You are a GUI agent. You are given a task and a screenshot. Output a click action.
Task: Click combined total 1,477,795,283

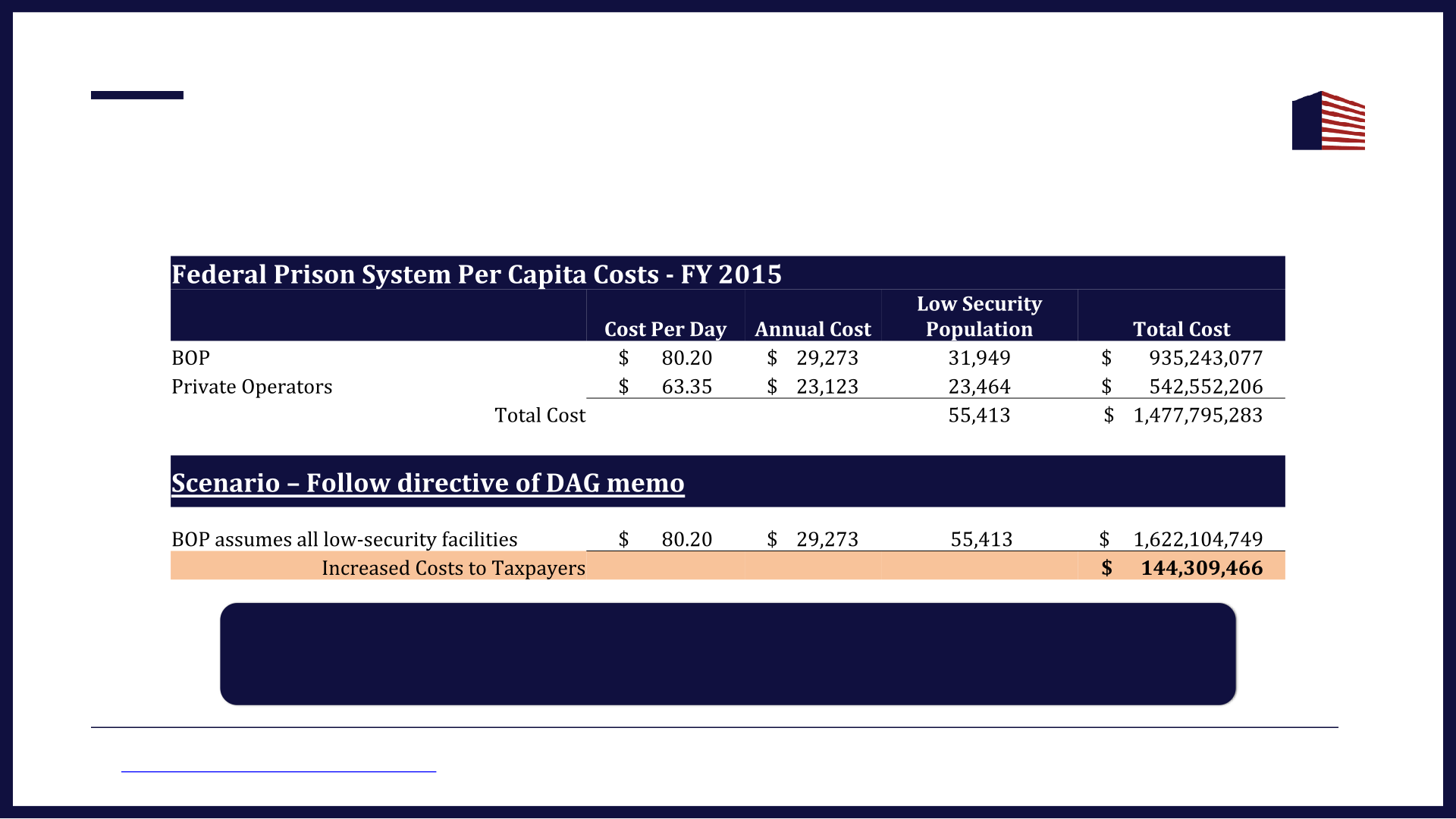tap(1197, 416)
